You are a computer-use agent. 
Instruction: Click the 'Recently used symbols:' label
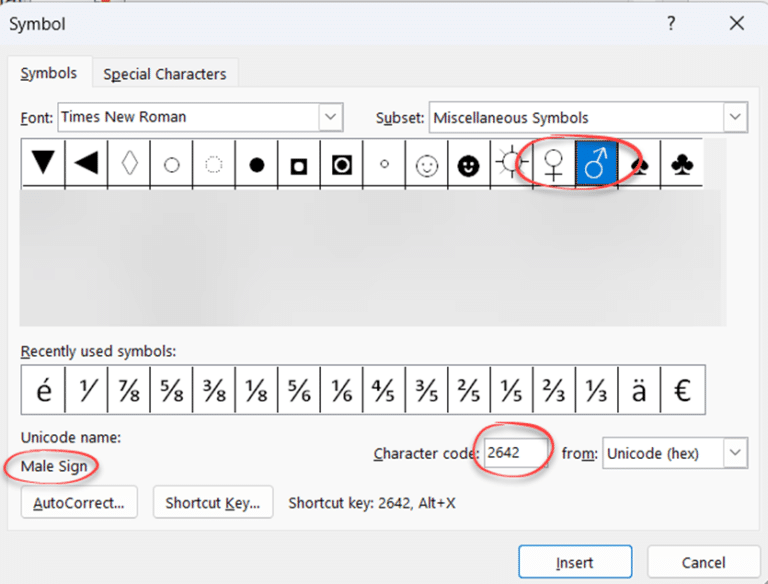point(98,351)
